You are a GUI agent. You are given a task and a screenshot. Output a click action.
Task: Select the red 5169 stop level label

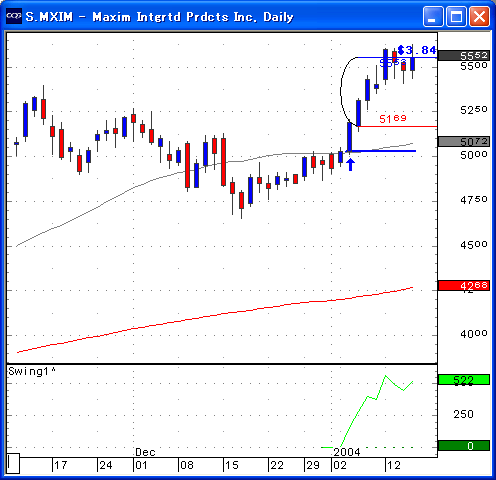[393, 119]
